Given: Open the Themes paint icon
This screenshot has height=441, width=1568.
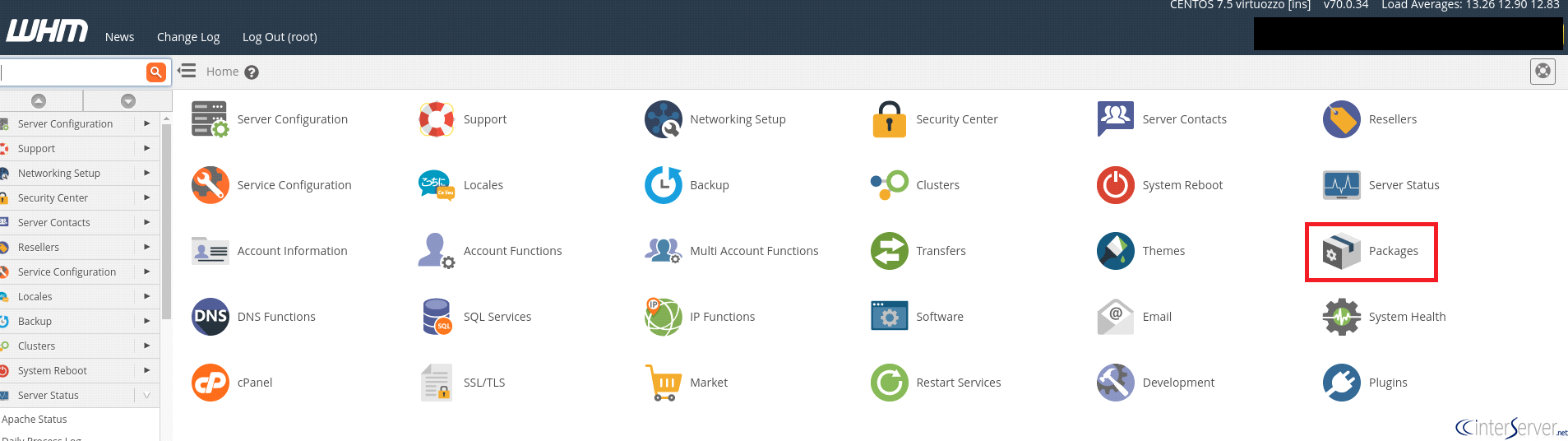Looking at the screenshot, I should tap(1116, 251).
